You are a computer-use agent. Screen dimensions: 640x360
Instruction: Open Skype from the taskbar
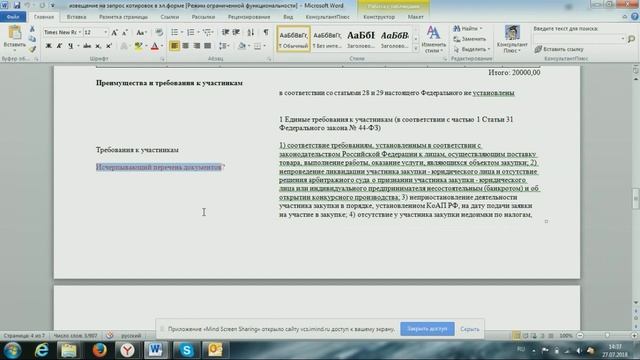click(x=186, y=350)
